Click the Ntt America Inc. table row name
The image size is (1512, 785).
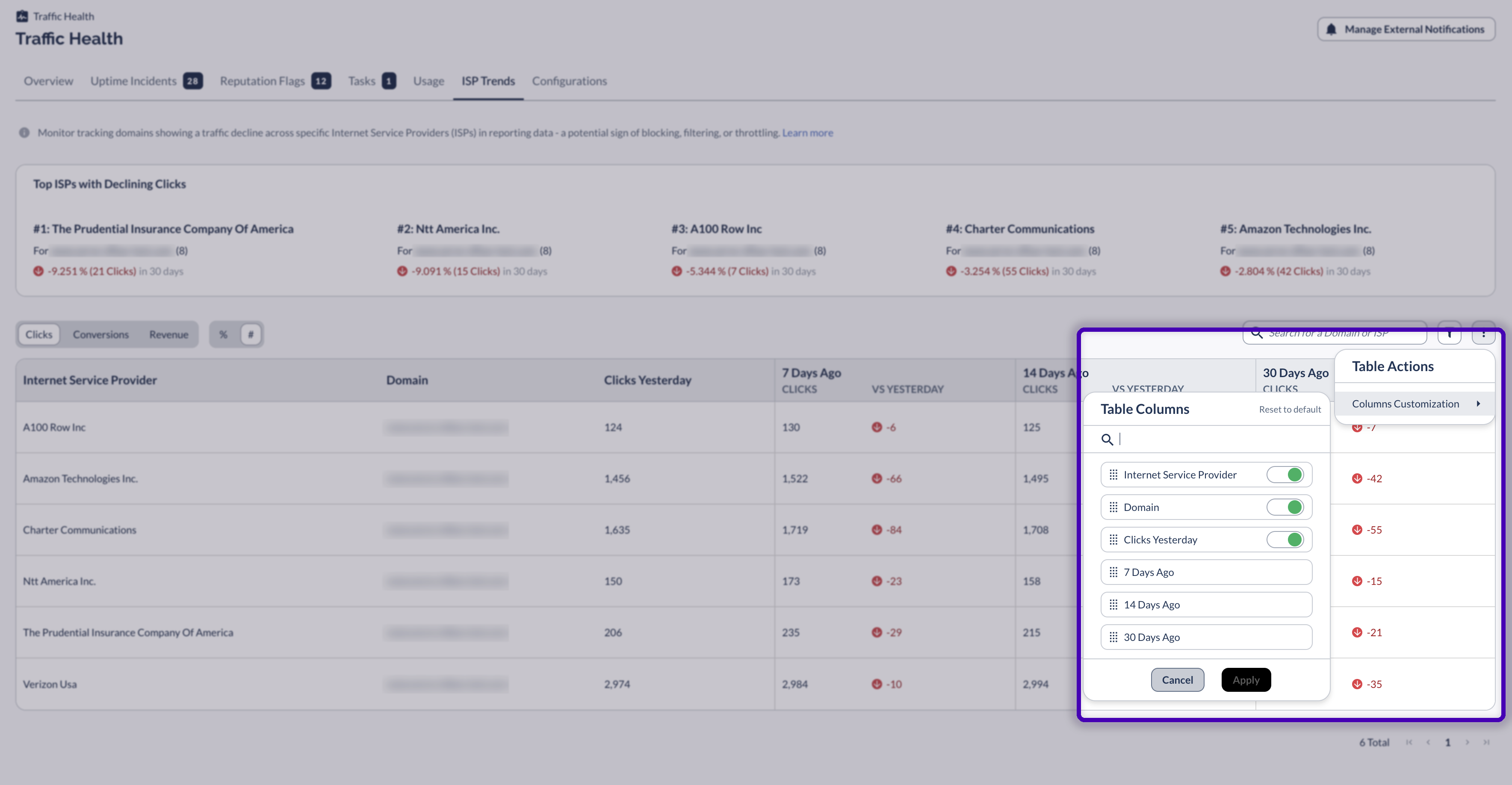coord(59,581)
